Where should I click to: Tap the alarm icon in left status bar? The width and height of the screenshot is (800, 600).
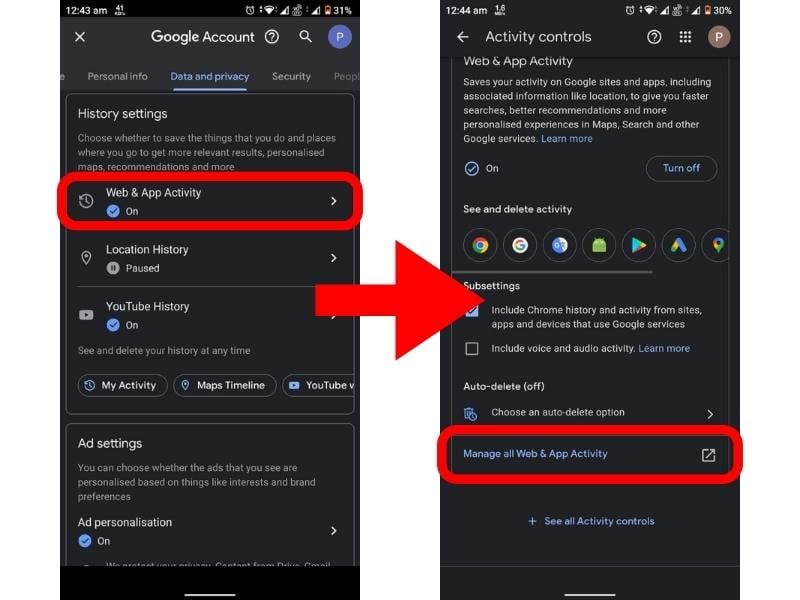[249, 10]
